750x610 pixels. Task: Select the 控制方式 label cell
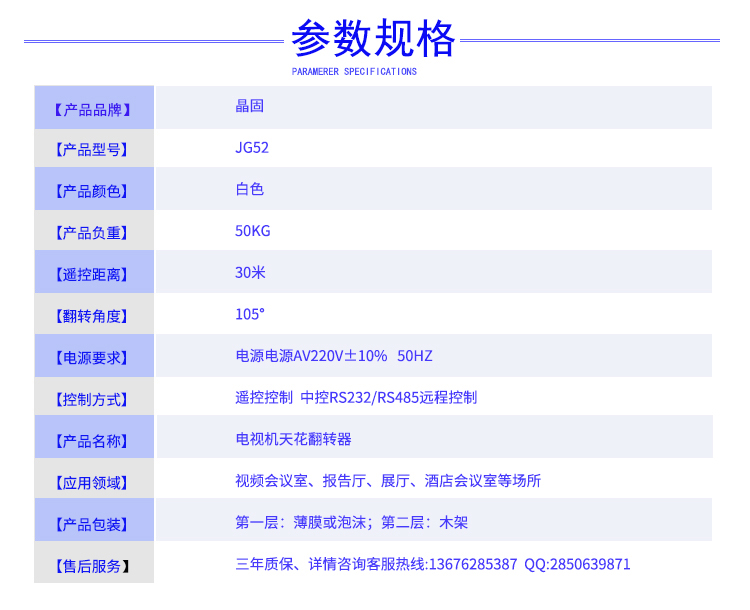94,400
